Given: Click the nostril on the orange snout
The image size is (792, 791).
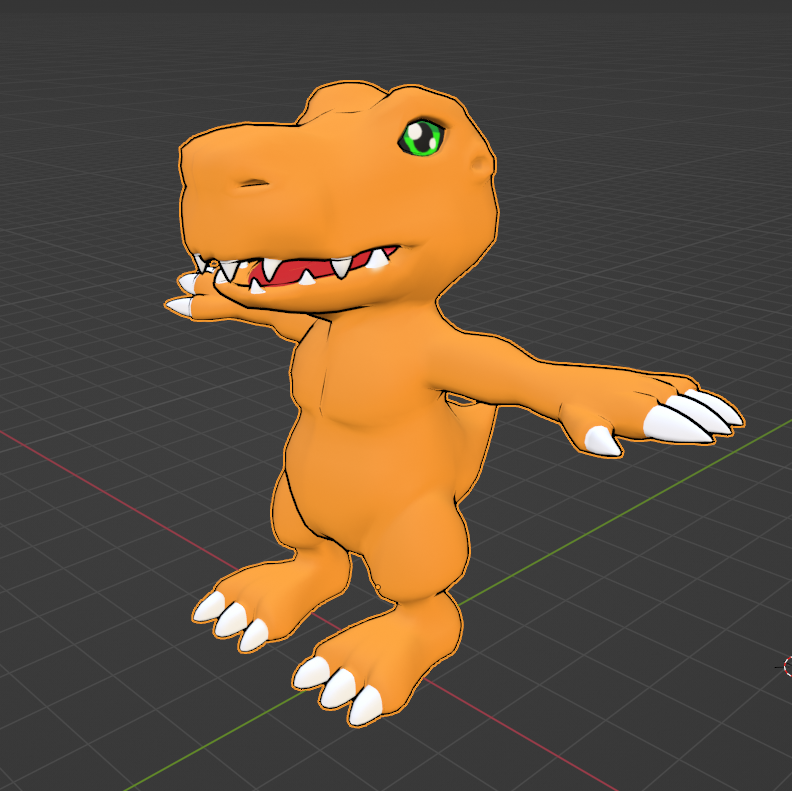Looking at the screenshot, I should 256,183.
